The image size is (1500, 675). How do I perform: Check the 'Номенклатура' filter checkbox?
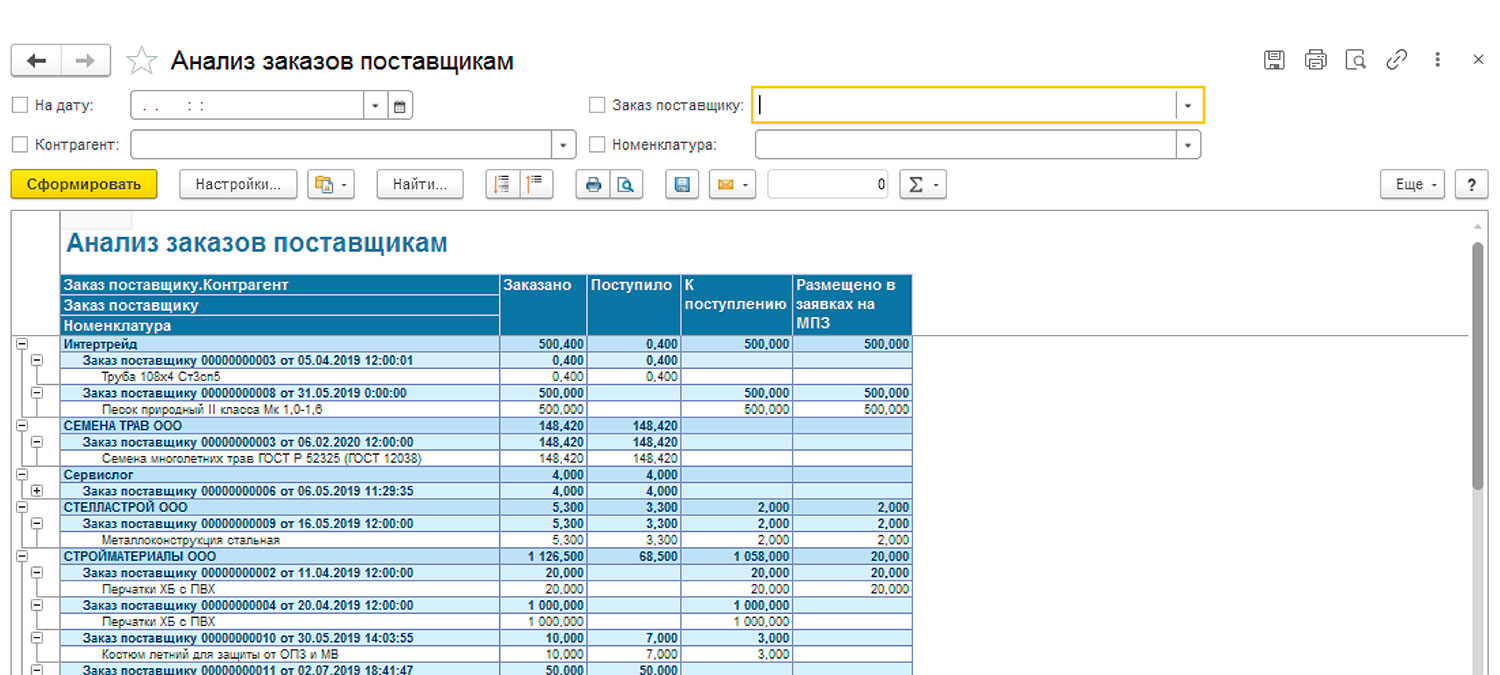[x=597, y=145]
